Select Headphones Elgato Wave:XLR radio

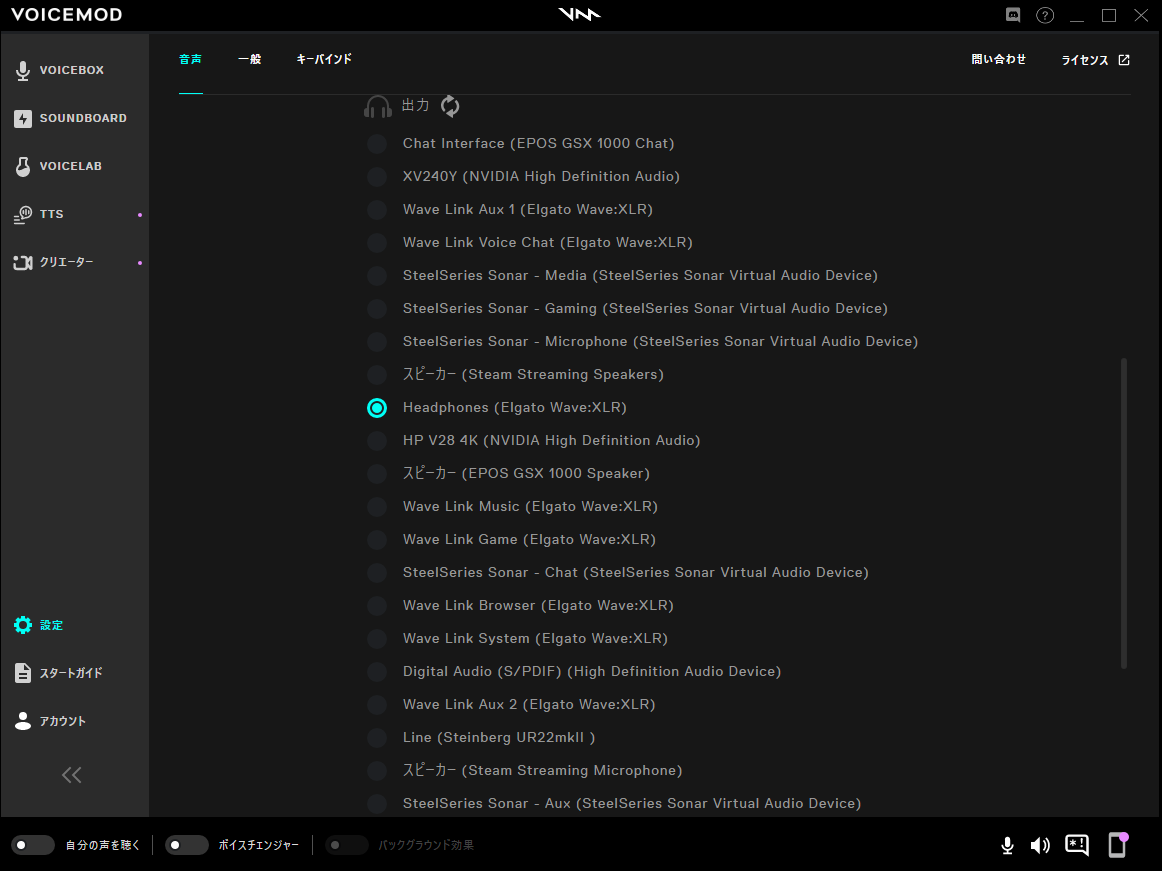click(x=377, y=408)
